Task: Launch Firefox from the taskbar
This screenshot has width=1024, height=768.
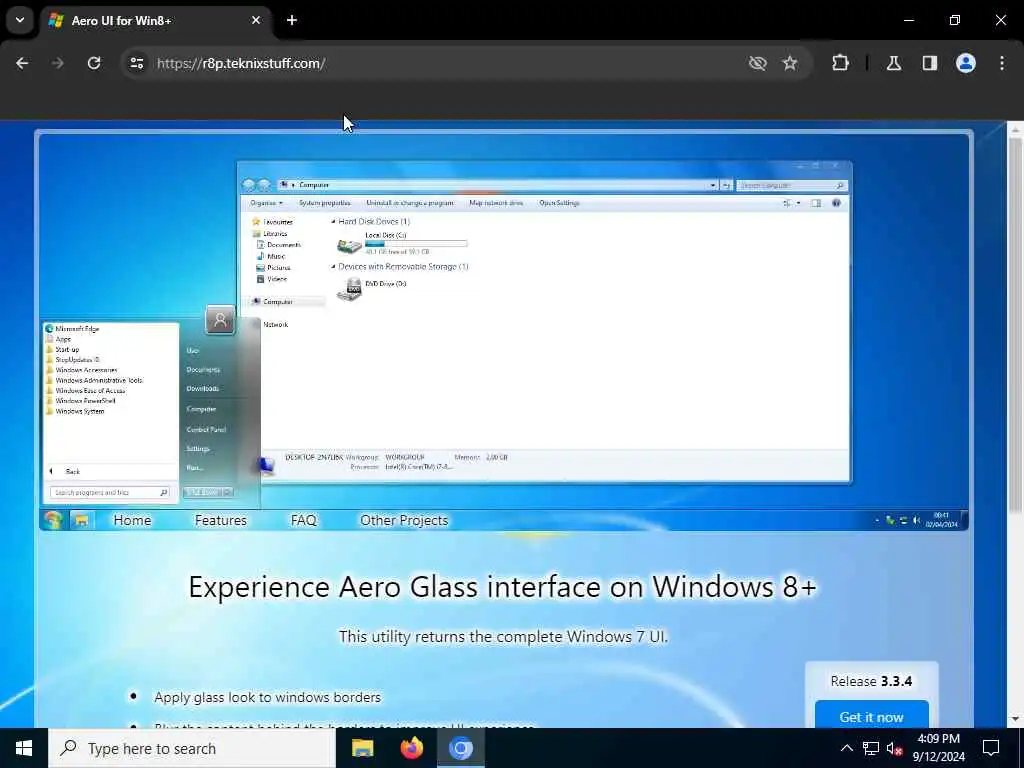Action: (411, 748)
